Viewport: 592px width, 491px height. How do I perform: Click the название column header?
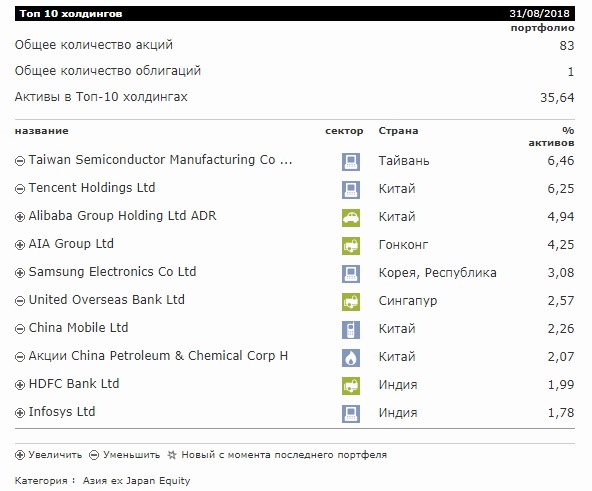(x=42, y=131)
